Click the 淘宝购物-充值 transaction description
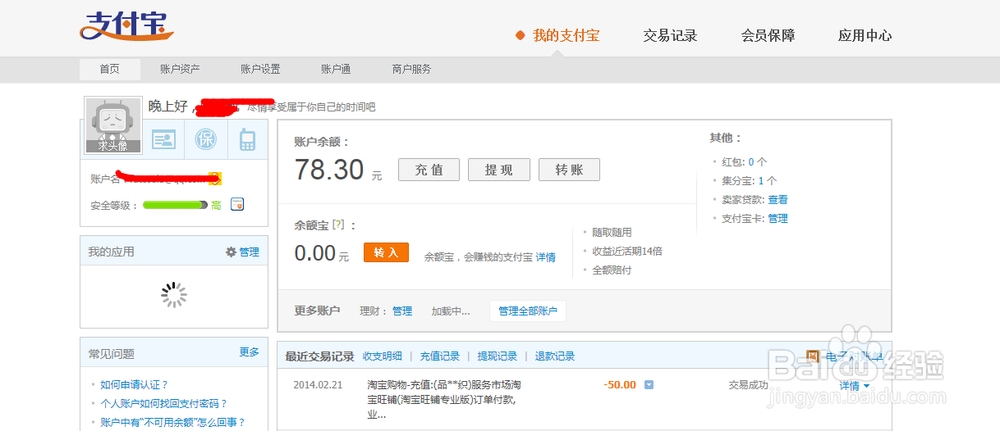This screenshot has height=431, width=1000. tap(445, 400)
